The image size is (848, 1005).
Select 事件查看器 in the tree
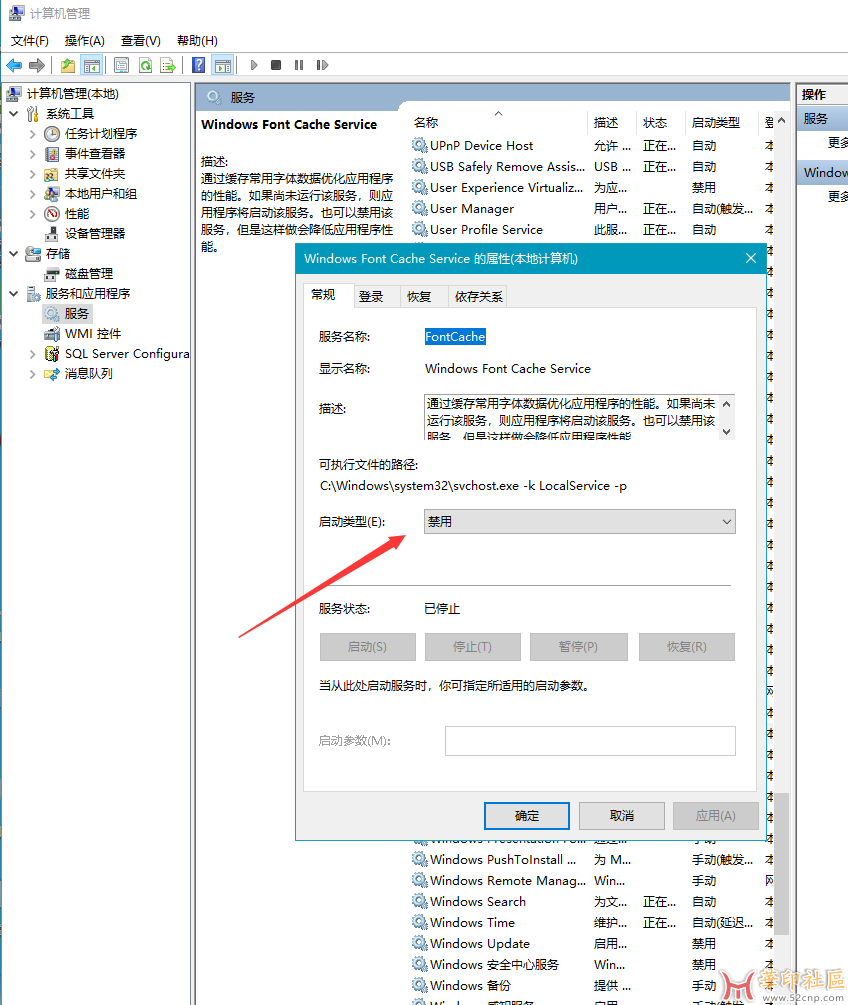point(95,154)
